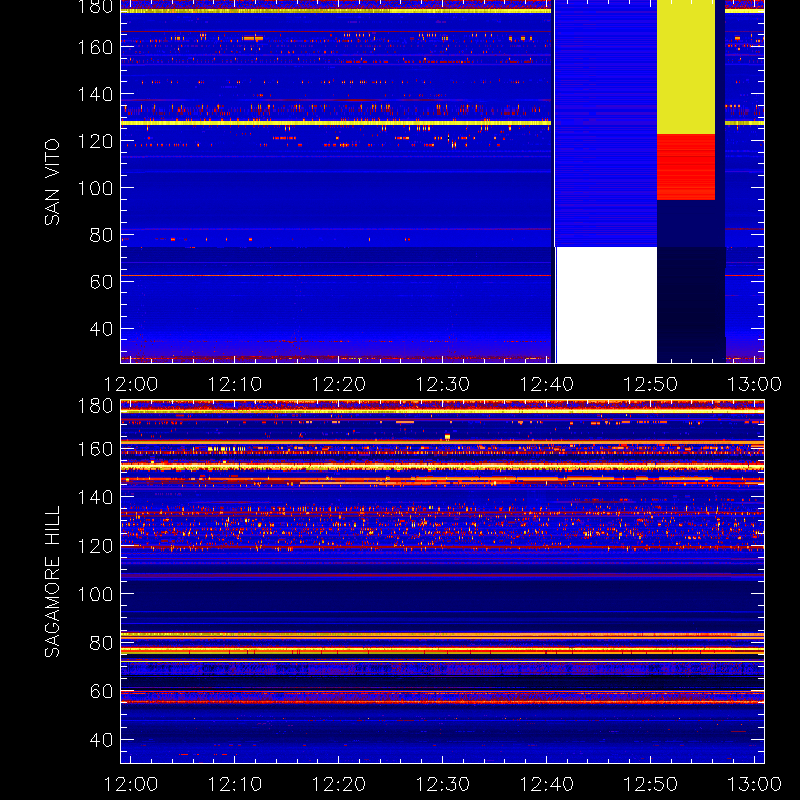Click the 12:00 time label below Sagamore Hill plot
Image resolution: width=800 pixels, height=800 pixels.
(x=131, y=784)
